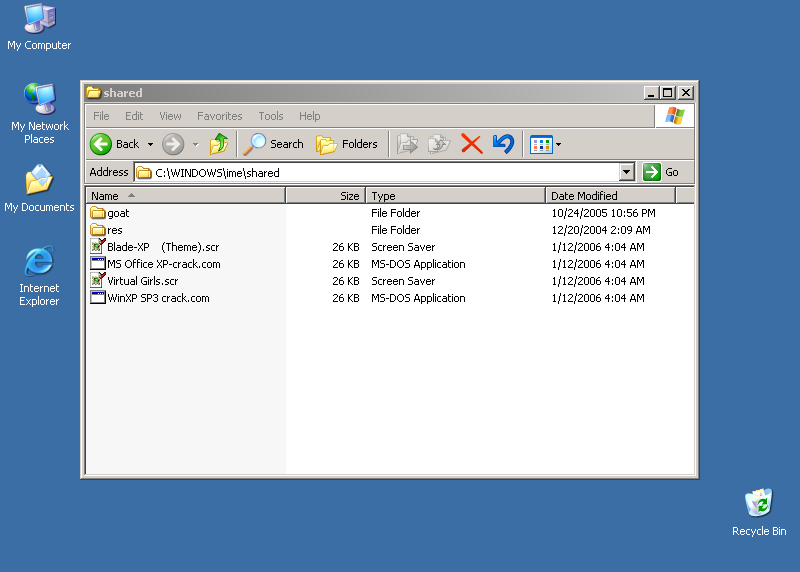Open the Back history dropdown arrow
The height and width of the screenshot is (572, 800).
[x=151, y=145]
